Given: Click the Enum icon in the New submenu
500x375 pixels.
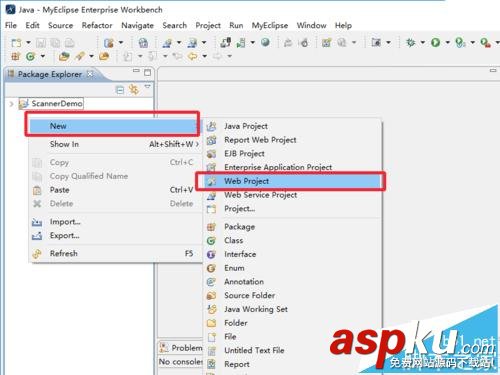Looking at the screenshot, I should [x=211, y=268].
